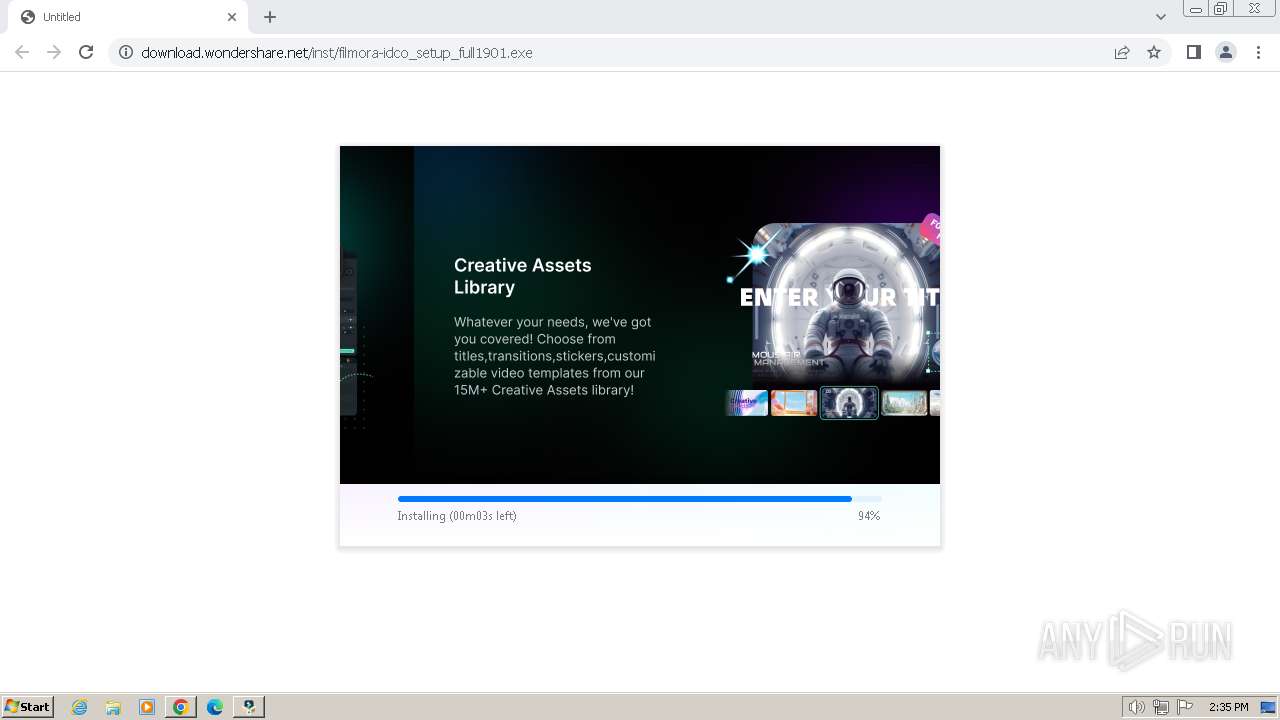Select the orange beach template thumbnail
The width and height of the screenshot is (1280, 720).
794,403
